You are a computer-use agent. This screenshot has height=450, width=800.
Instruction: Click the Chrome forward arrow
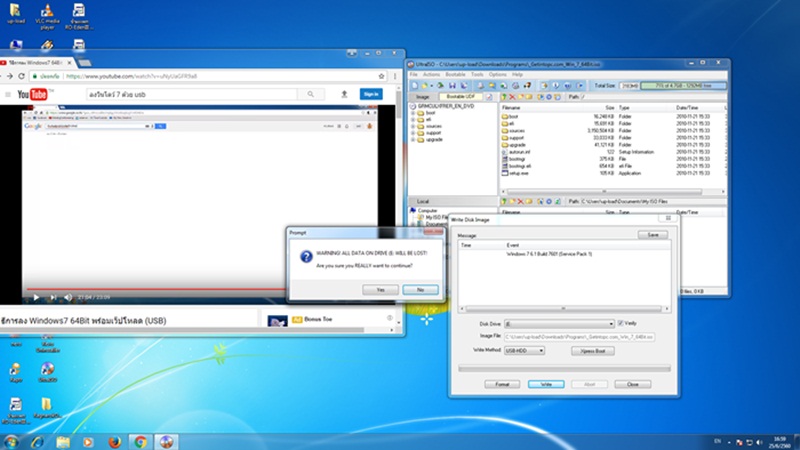tap(9, 76)
